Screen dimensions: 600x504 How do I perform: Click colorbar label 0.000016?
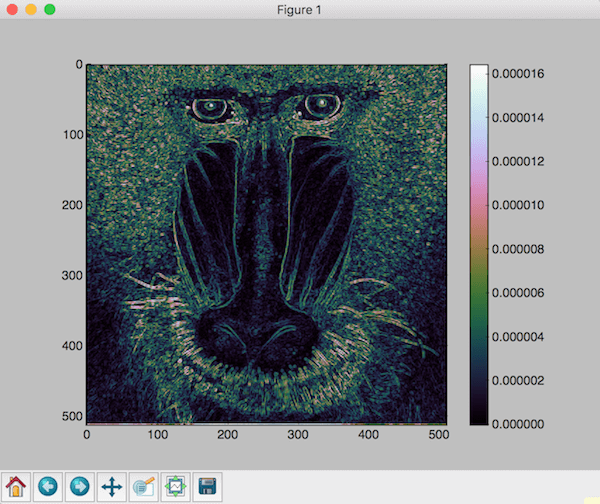pos(518,73)
